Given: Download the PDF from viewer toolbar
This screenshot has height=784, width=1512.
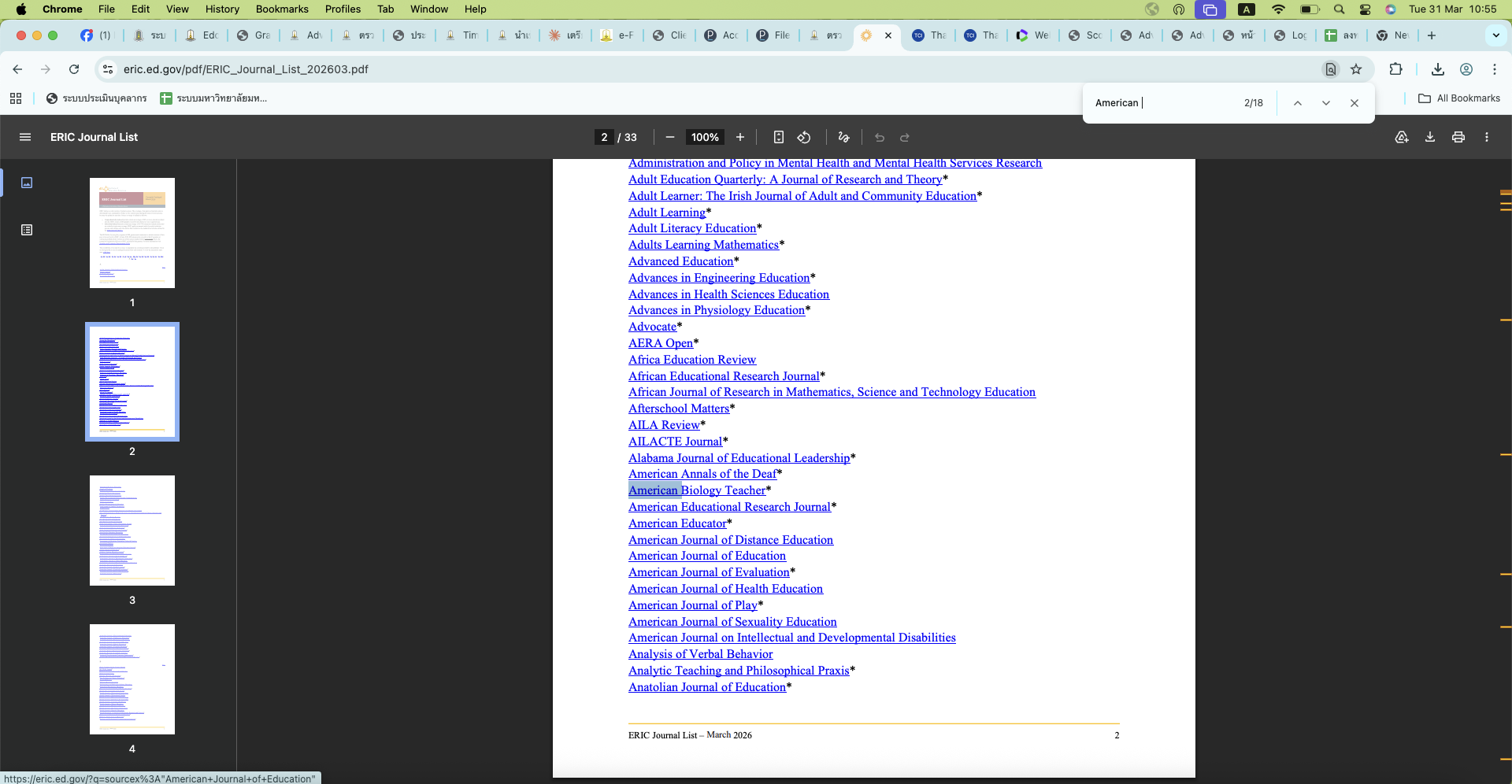Looking at the screenshot, I should (x=1430, y=137).
